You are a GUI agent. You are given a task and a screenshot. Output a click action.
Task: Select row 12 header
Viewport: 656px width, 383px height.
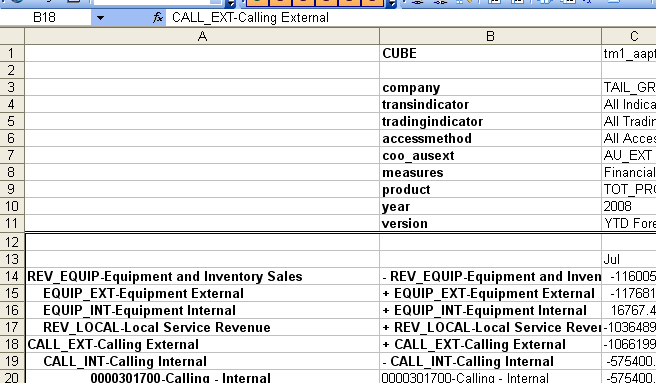point(12,242)
